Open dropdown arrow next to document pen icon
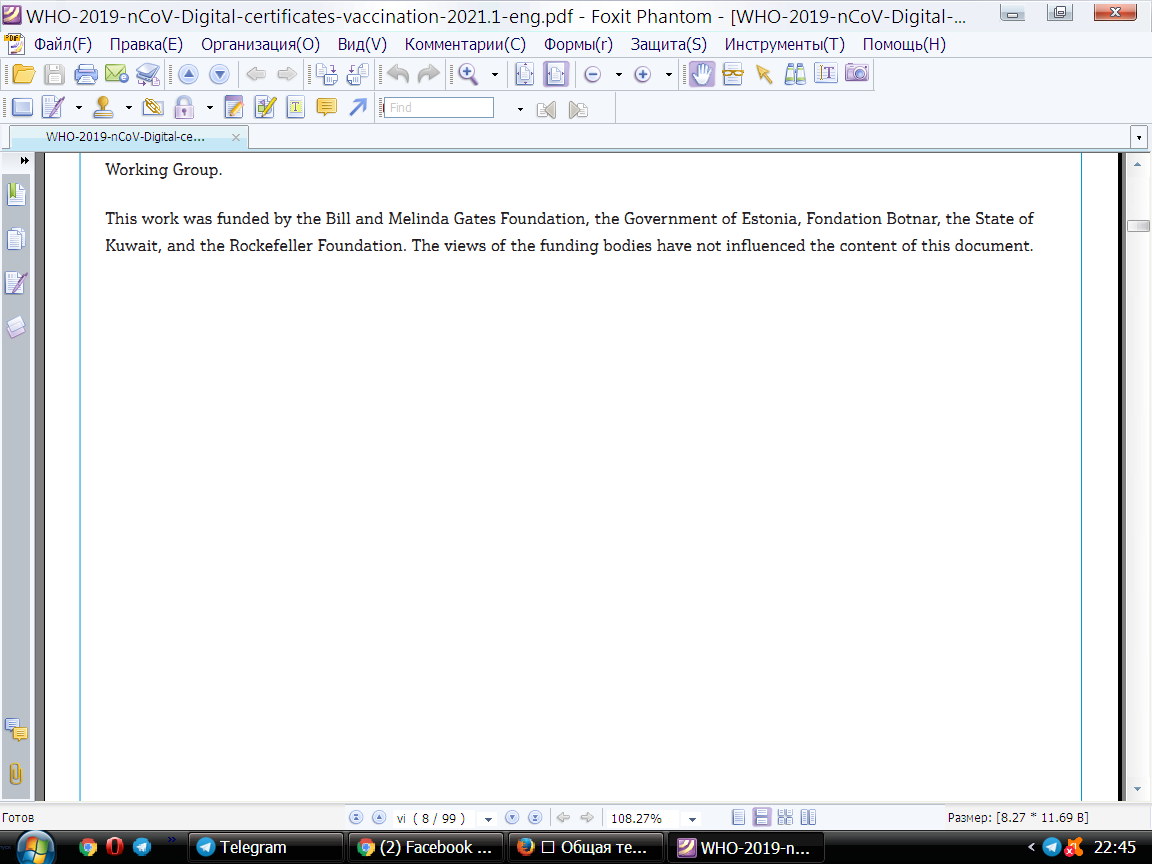1152x864 pixels. click(79, 108)
